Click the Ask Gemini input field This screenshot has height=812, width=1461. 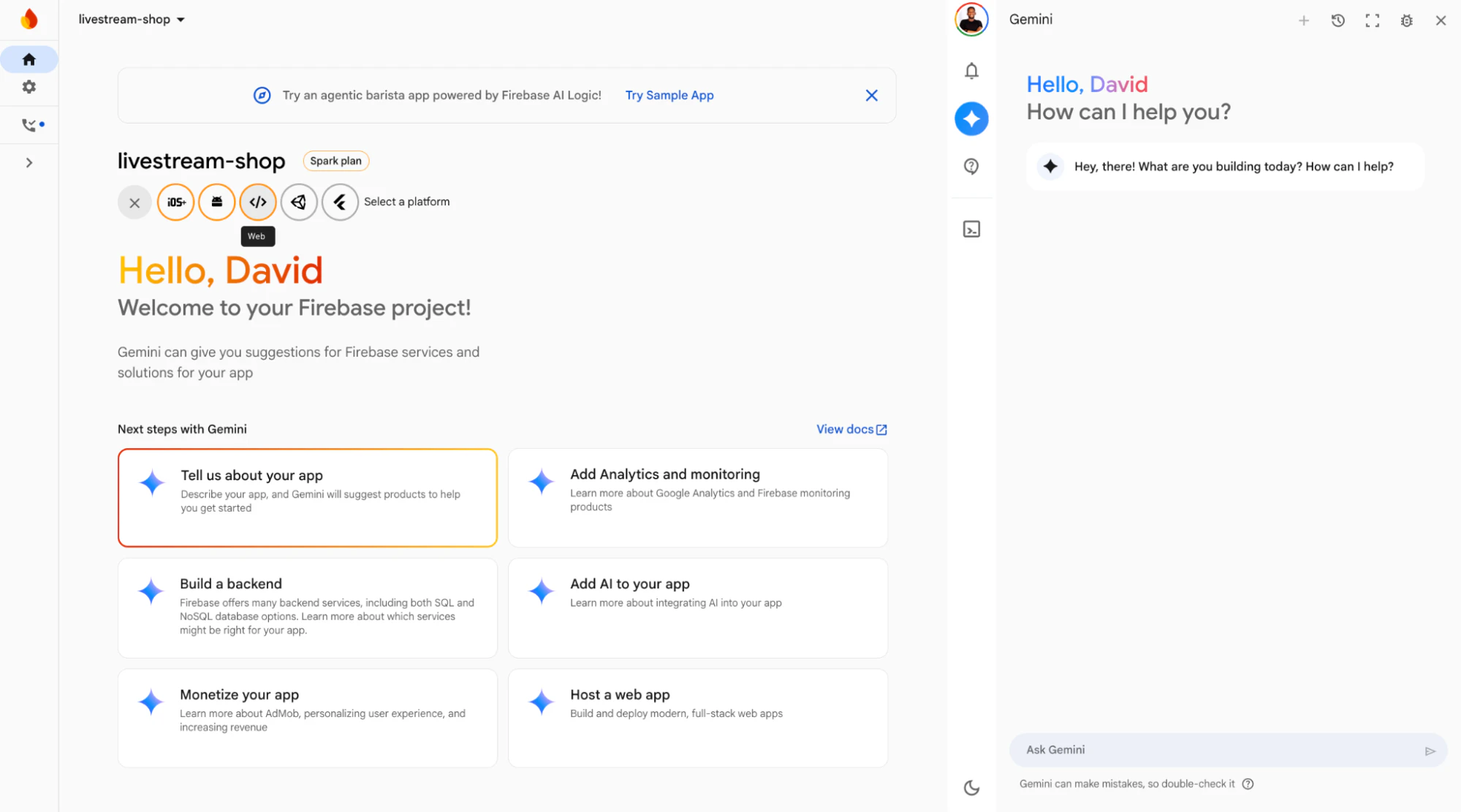click(1213, 750)
